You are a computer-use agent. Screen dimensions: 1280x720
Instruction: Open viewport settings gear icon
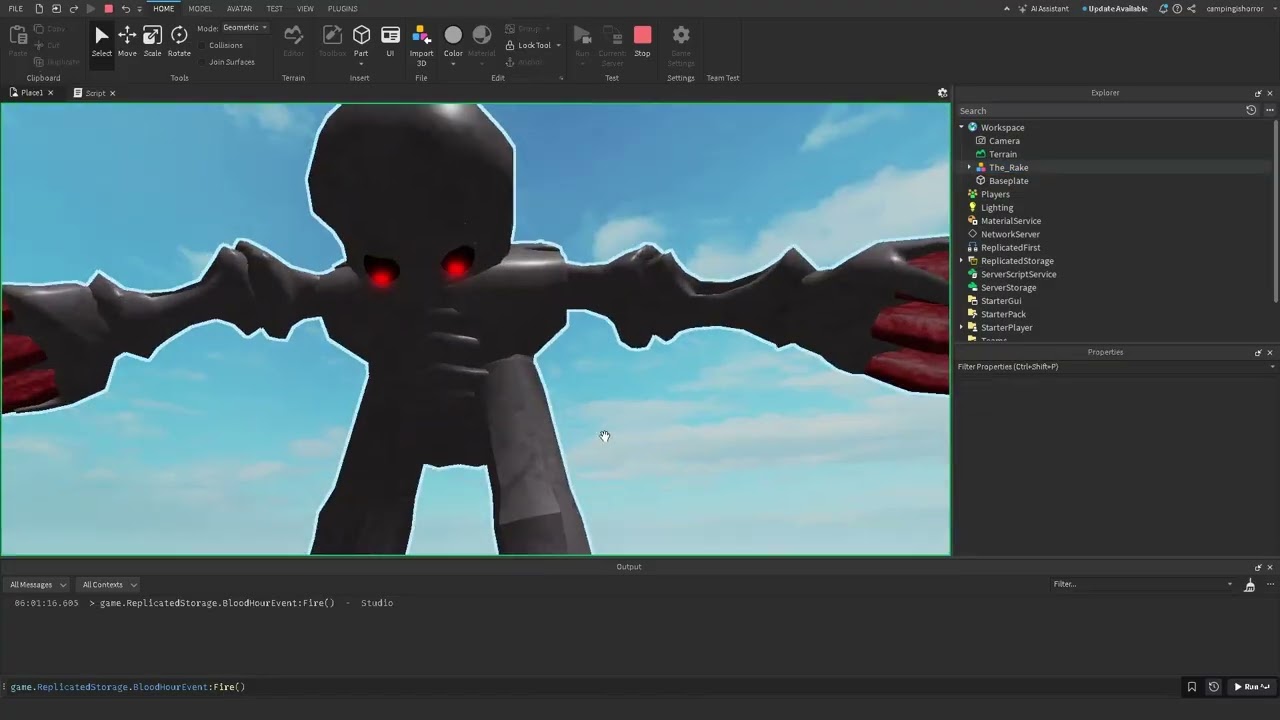[942, 93]
